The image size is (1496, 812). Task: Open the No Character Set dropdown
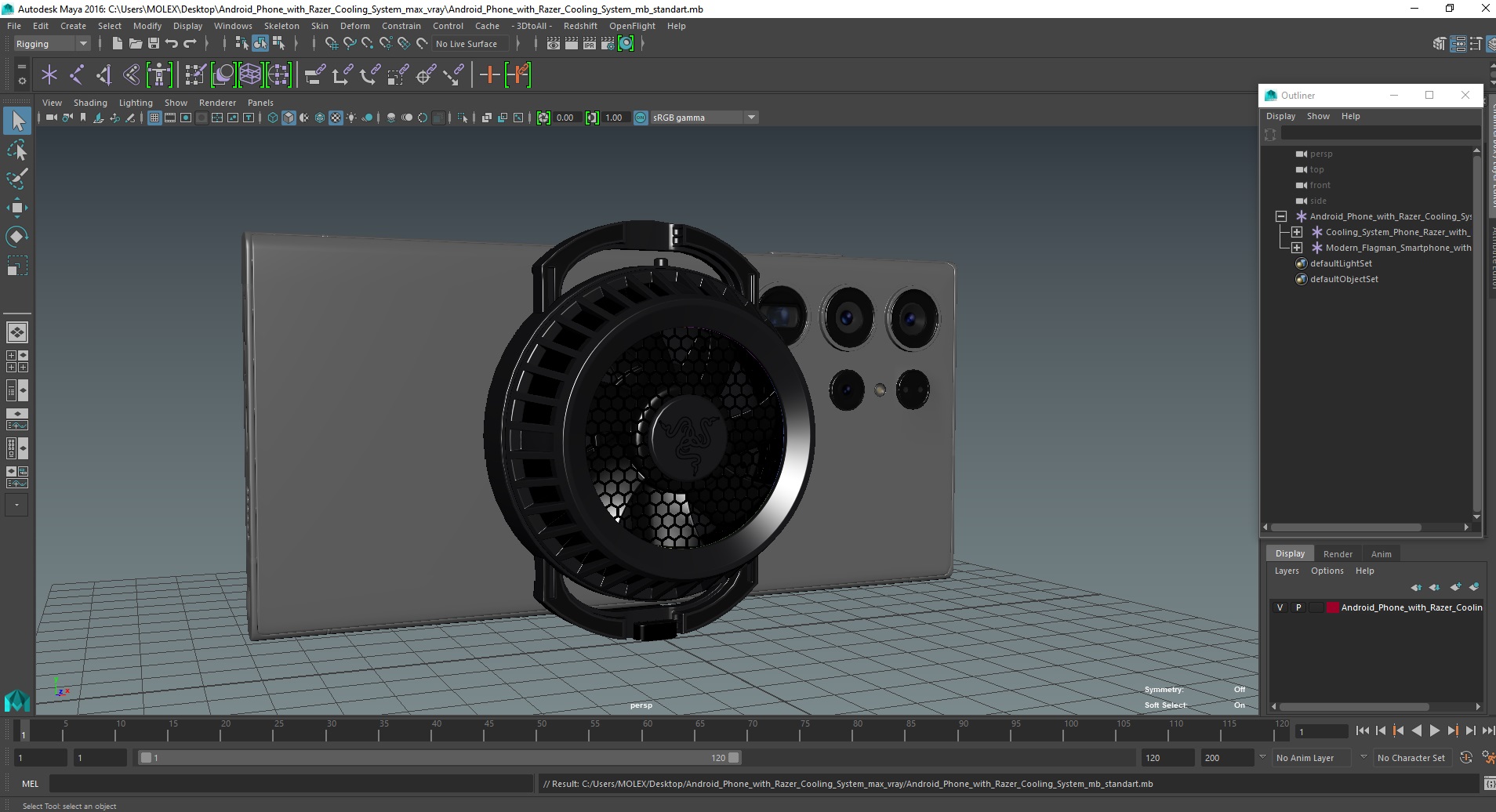(x=1413, y=758)
